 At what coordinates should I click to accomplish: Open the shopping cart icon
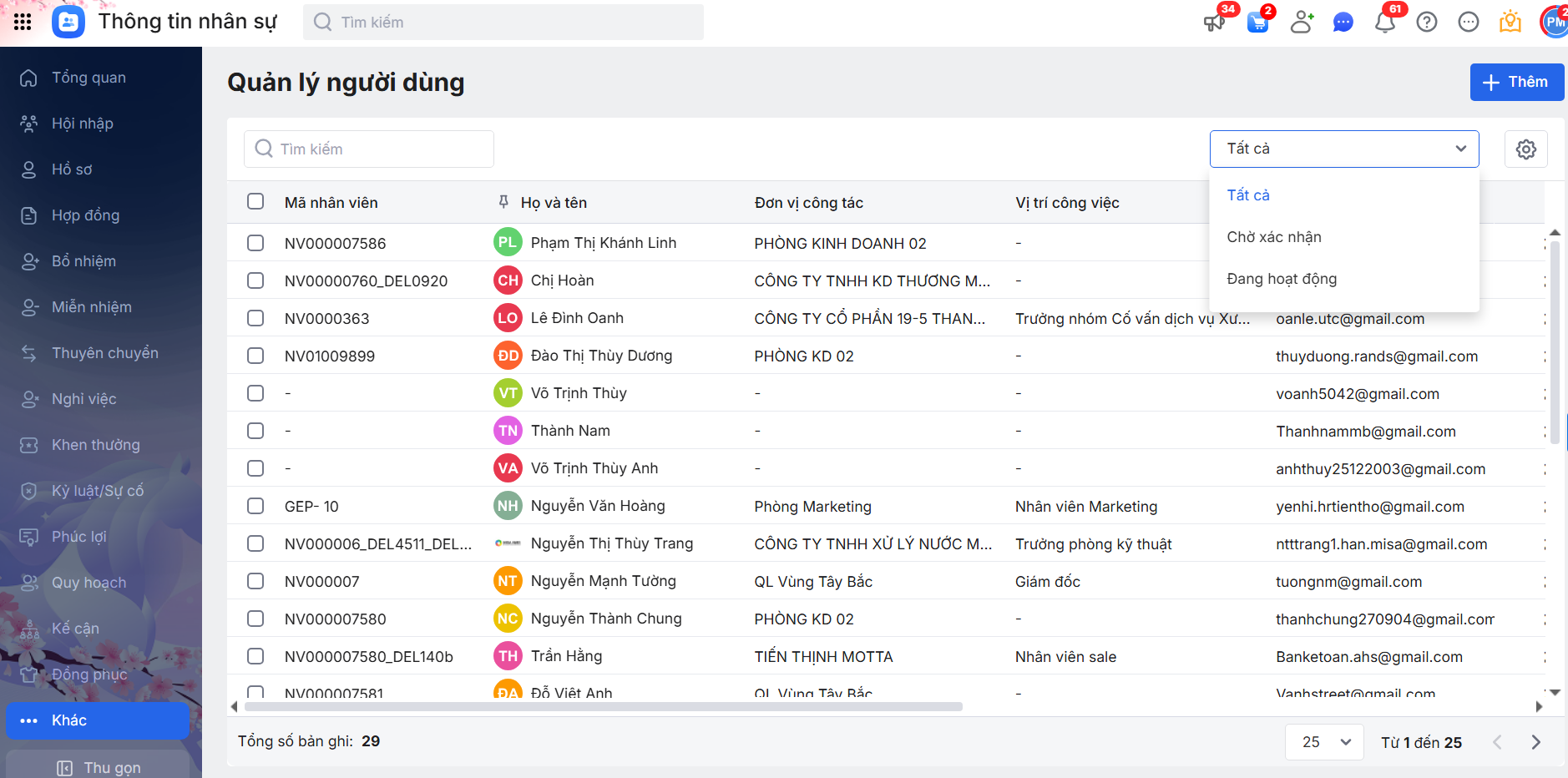[1257, 22]
